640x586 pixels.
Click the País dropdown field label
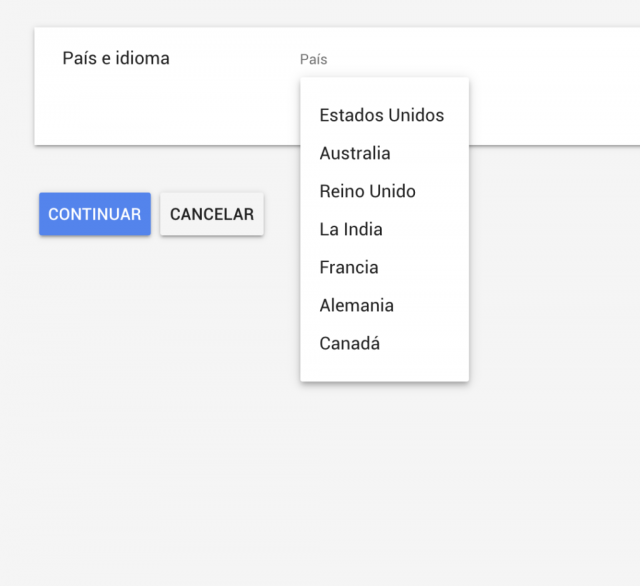pos(313,60)
